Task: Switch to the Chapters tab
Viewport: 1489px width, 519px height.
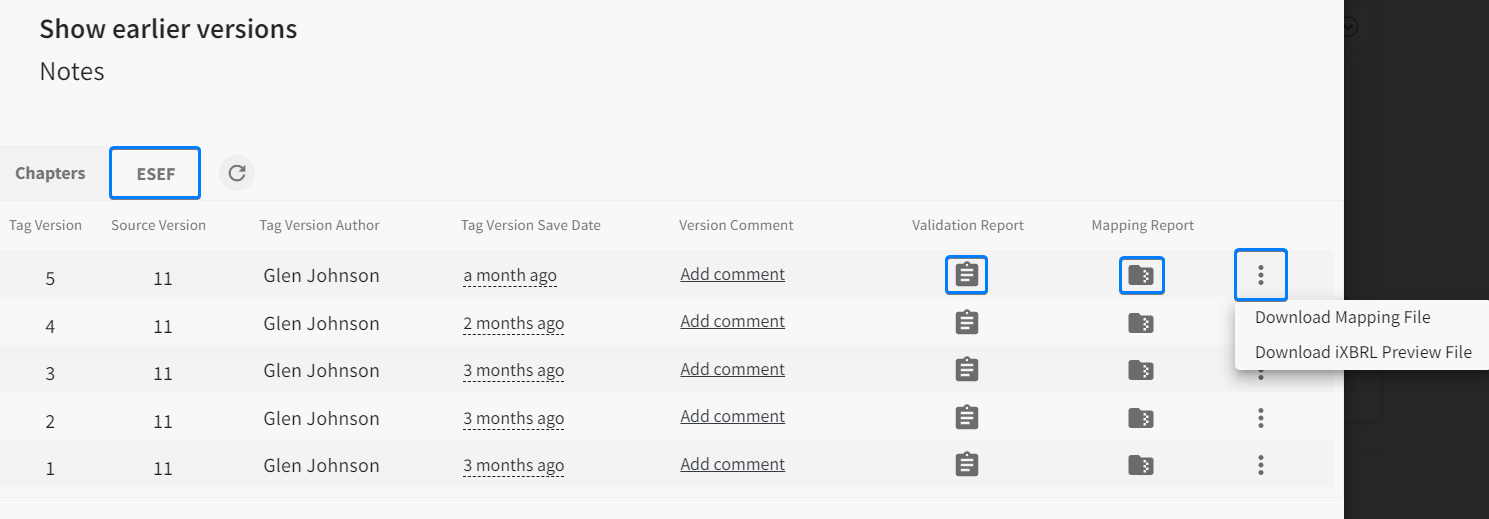Action: pyautogui.click(x=50, y=173)
